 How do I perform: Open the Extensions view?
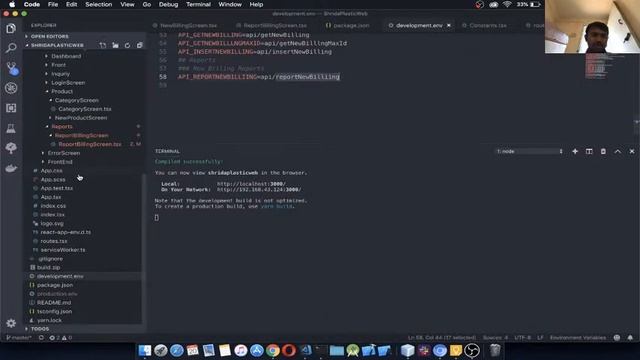click(x=11, y=108)
